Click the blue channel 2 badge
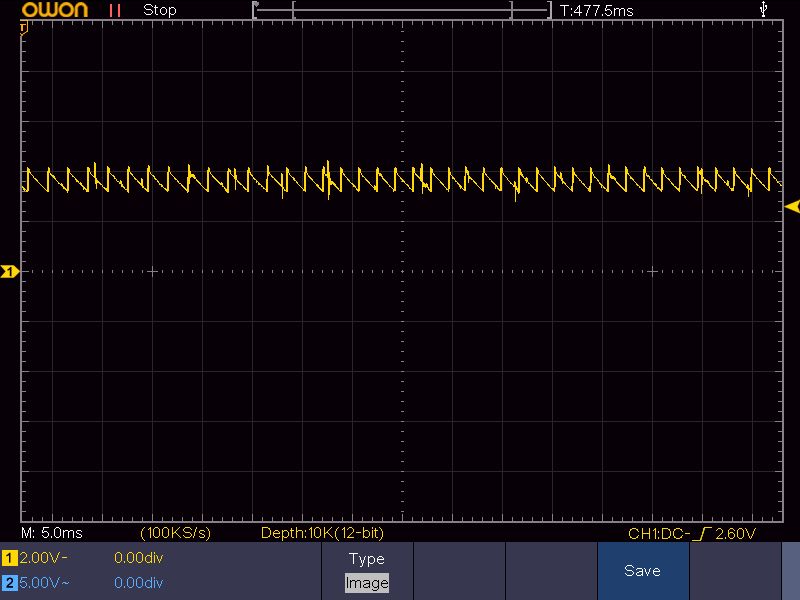 coord(9,582)
